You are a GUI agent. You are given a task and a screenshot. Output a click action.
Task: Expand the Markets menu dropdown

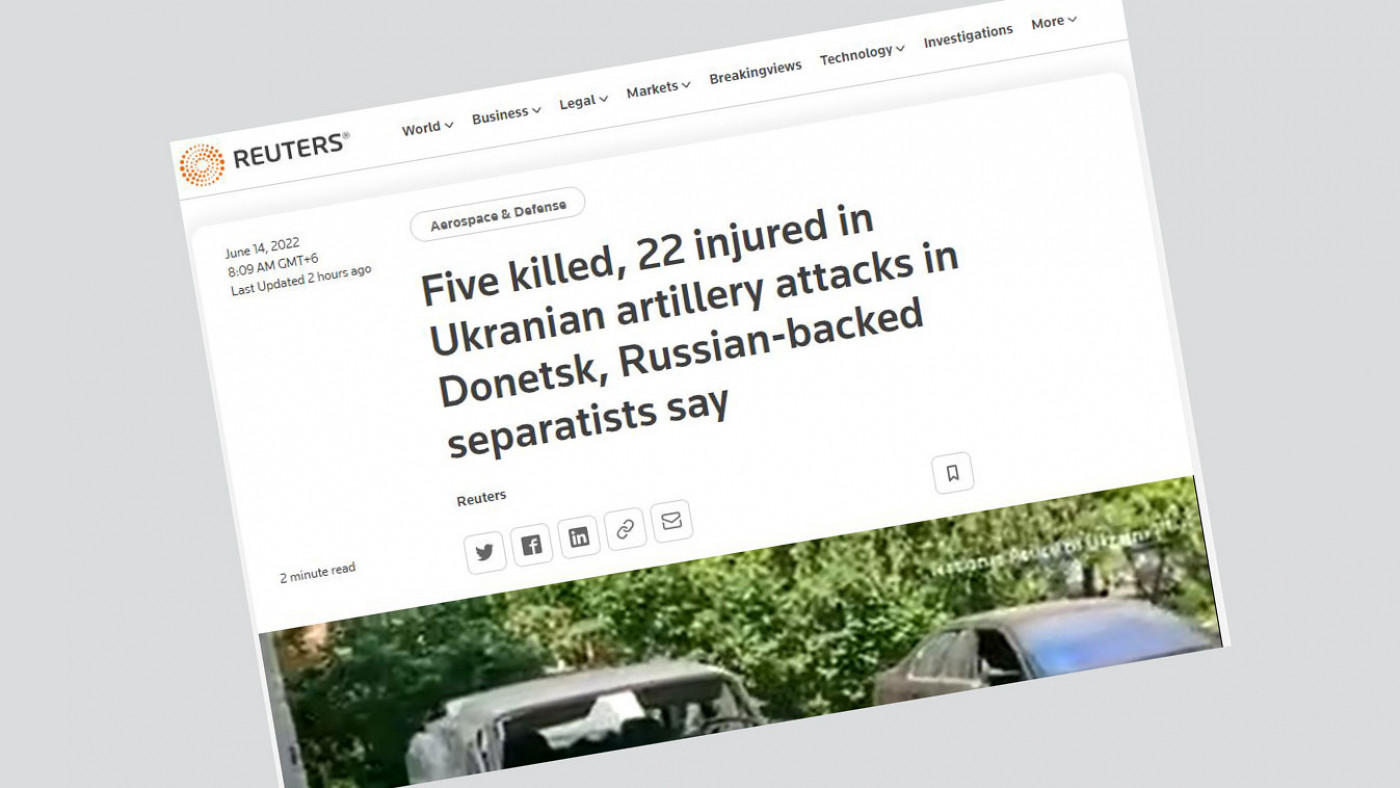click(658, 89)
